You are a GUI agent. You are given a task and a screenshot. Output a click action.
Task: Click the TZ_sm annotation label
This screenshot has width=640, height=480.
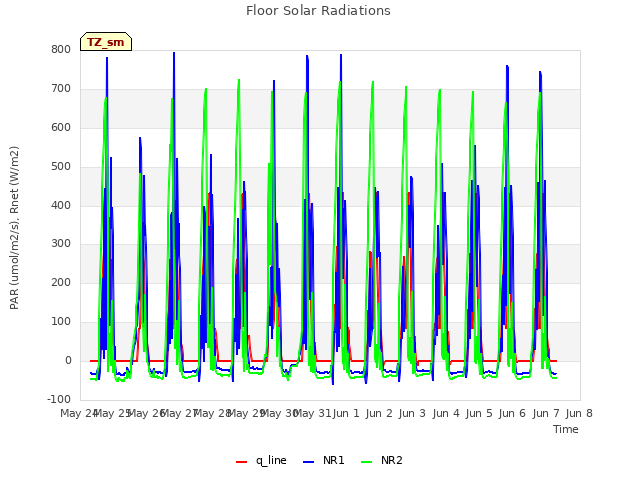[106, 42]
